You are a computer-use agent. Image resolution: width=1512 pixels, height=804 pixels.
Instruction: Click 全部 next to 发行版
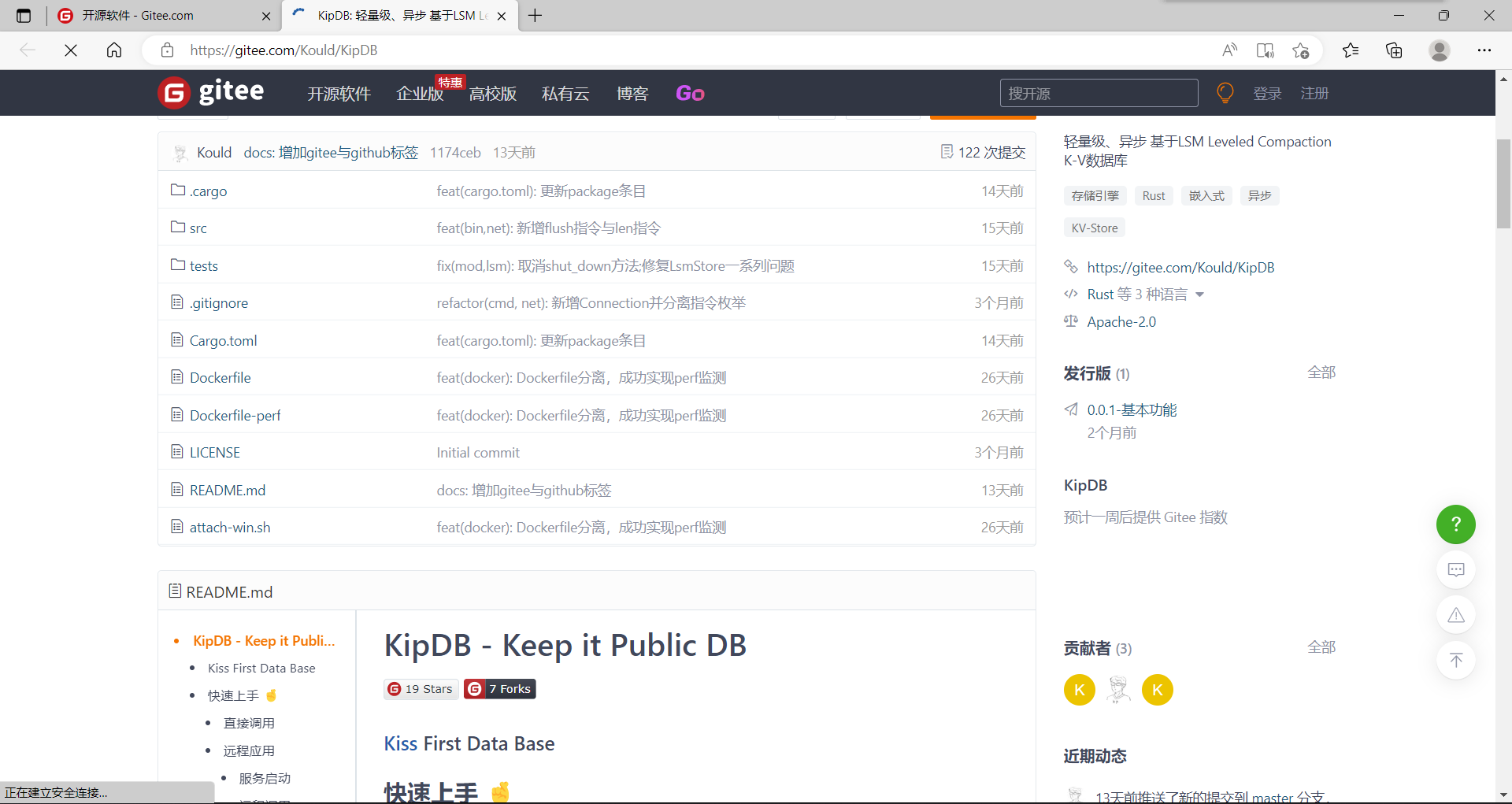click(x=1321, y=372)
